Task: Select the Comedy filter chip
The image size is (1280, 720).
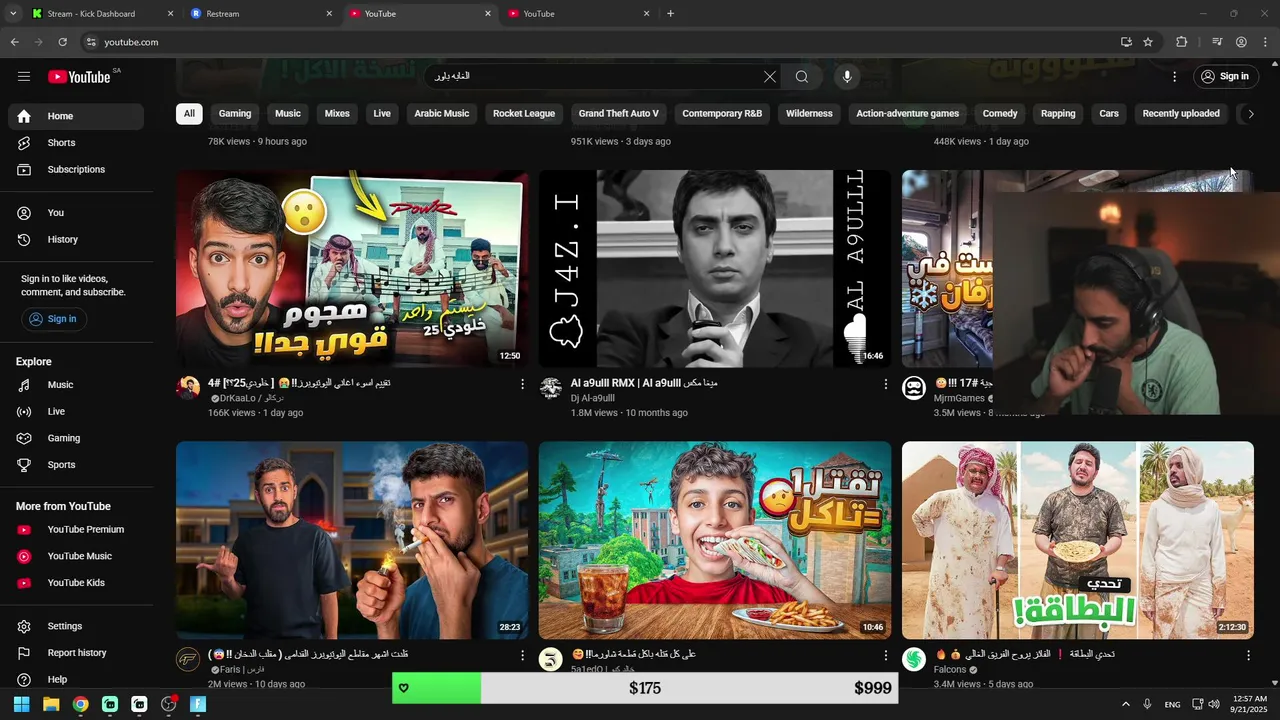Action: 1000,114
